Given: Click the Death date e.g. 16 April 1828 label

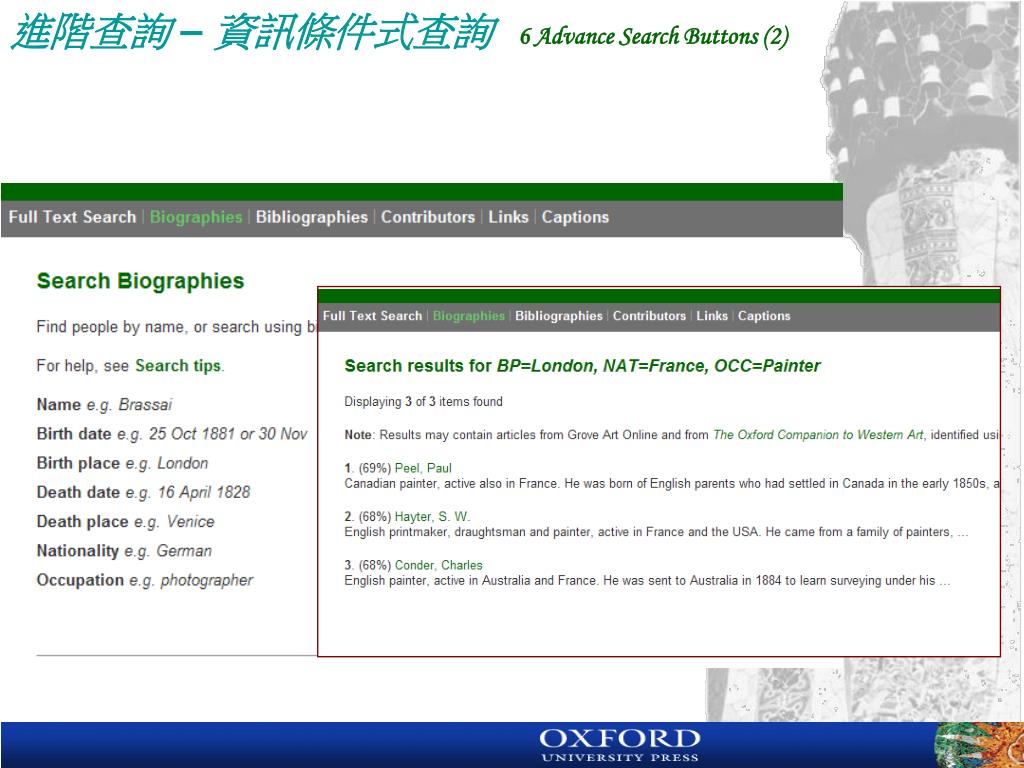Looking at the screenshot, I should coord(144,492).
